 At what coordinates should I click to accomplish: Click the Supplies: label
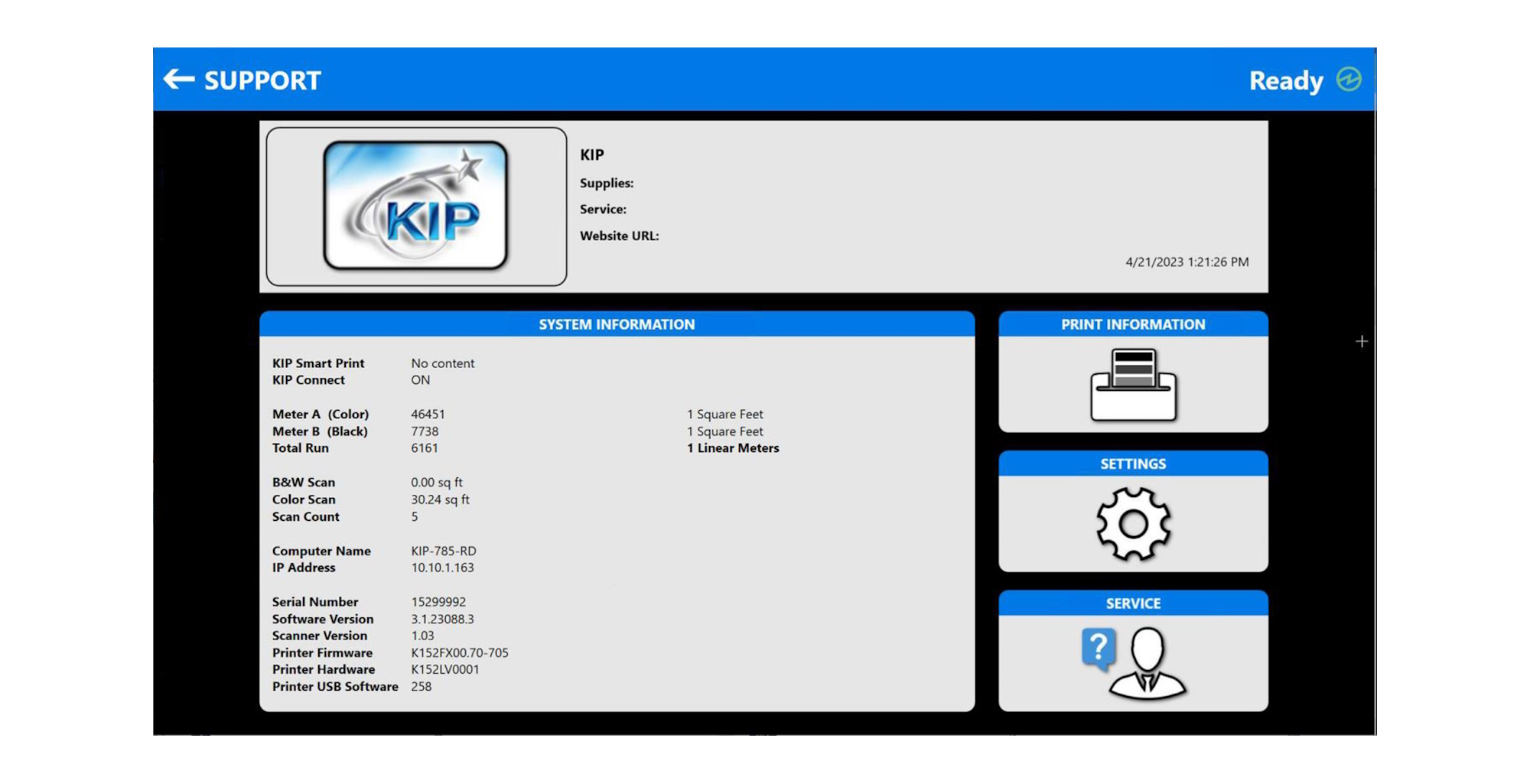tap(607, 184)
